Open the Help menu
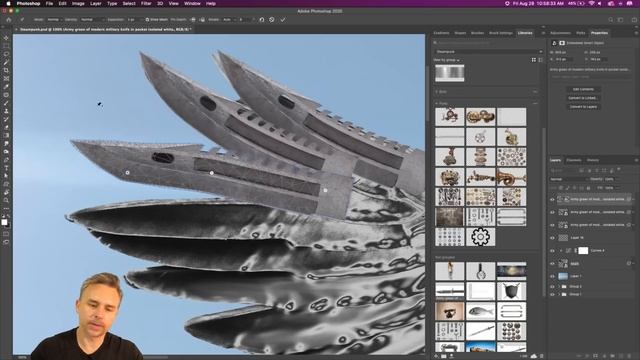 [x=211, y=3]
